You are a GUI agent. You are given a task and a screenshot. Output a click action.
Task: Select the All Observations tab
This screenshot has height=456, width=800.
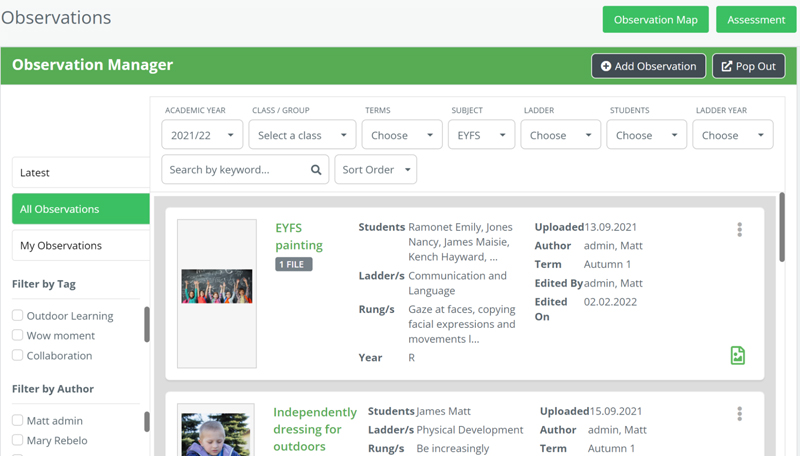(81, 209)
